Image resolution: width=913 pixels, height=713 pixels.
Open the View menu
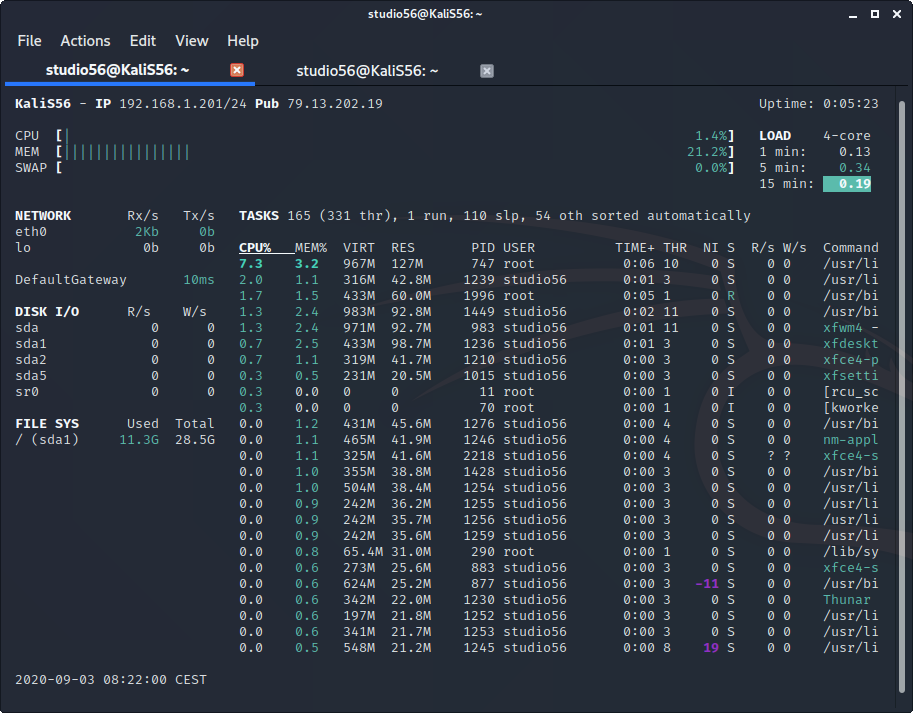[191, 41]
